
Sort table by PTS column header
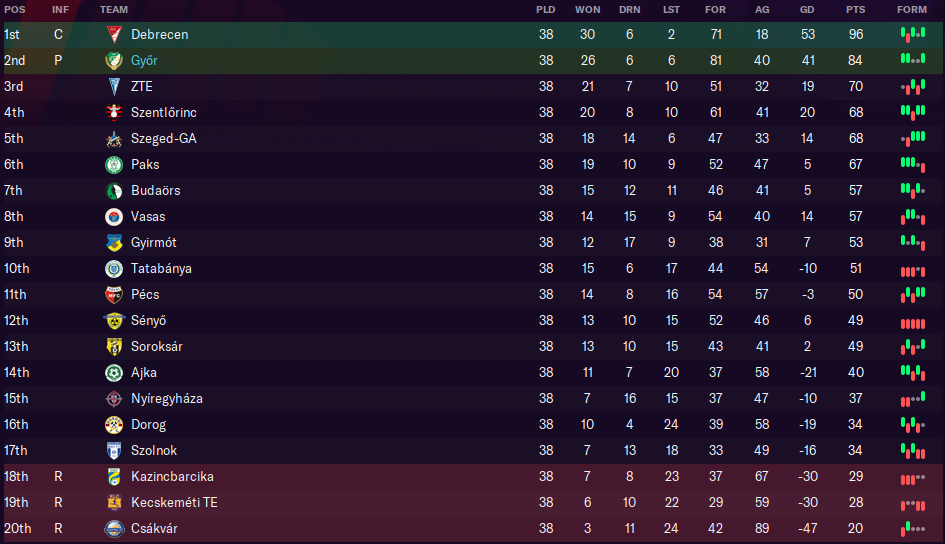coord(855,9)
